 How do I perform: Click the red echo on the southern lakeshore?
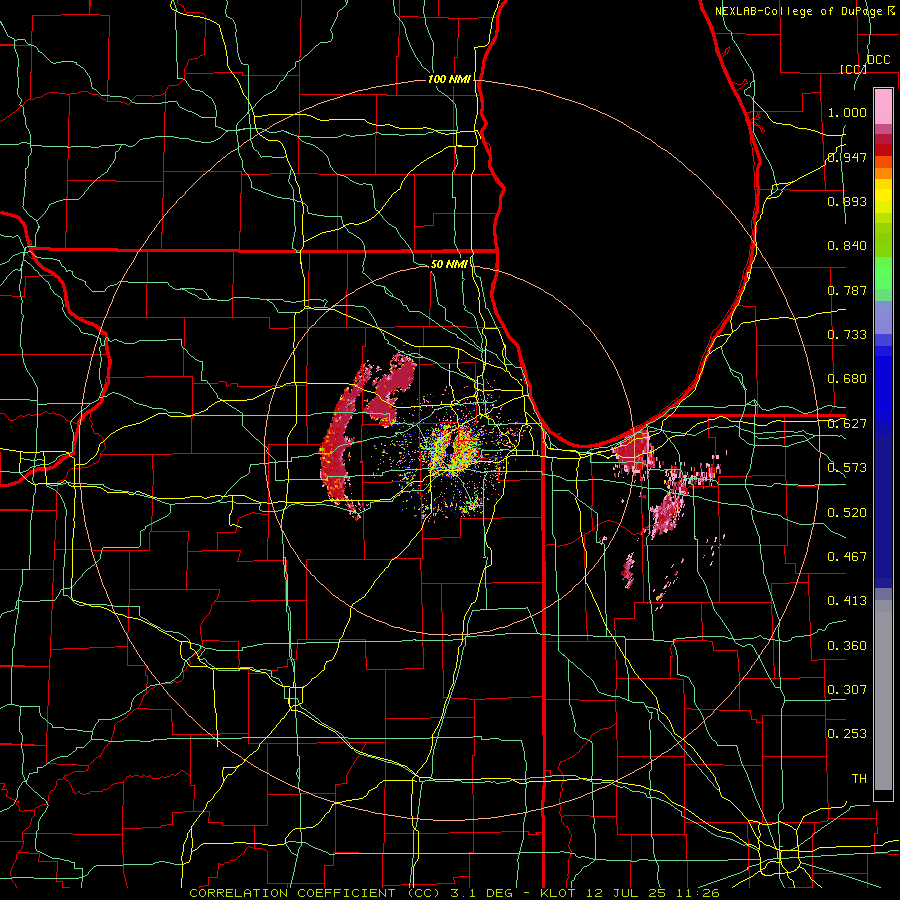[634, 451]
